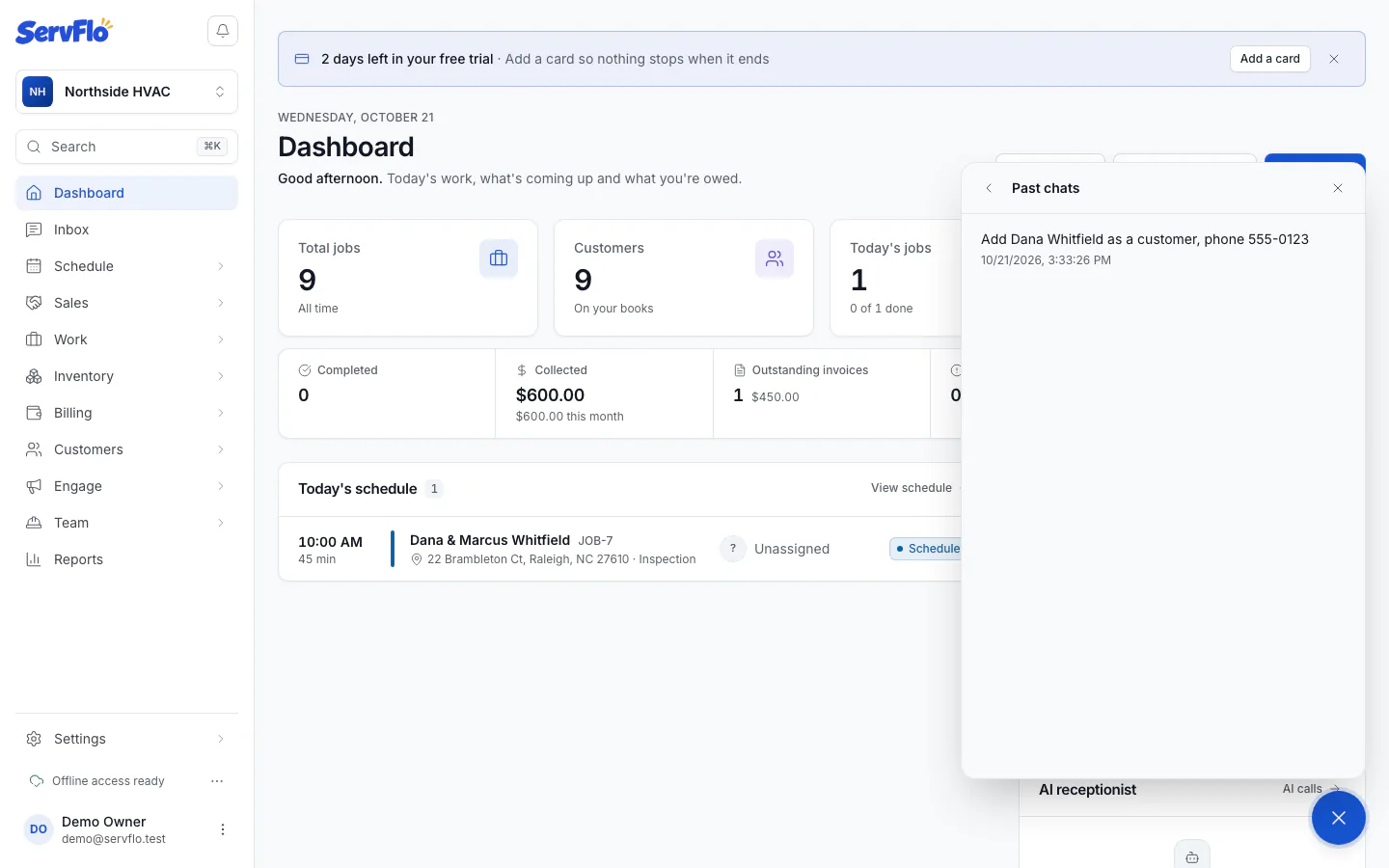Expand the Billing sidebar section
The height and width of the screenshot is (868, 1389).
click(126, 413)
